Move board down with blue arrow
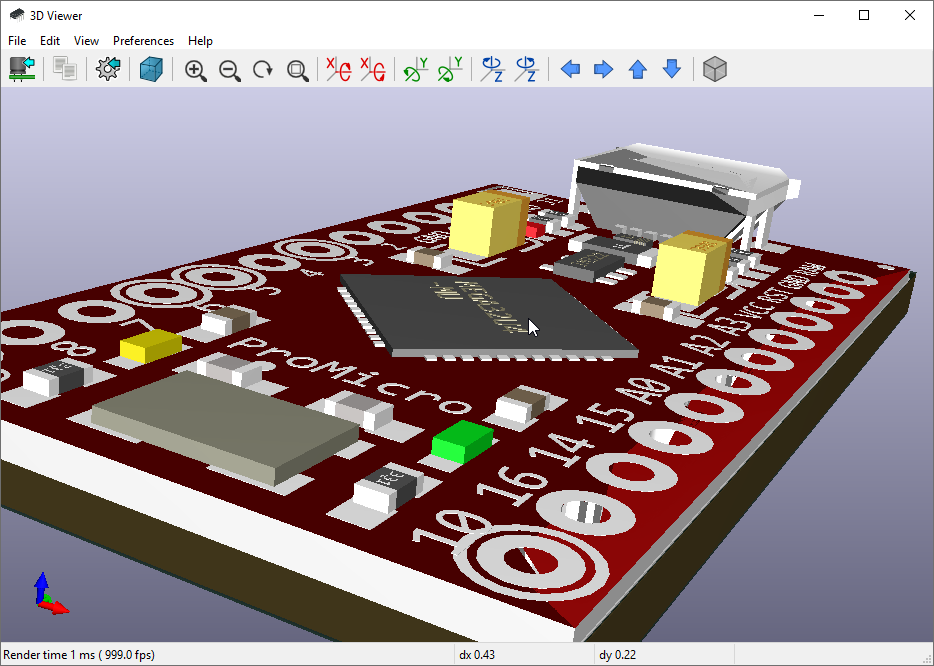Screen dimensions: 934x666 pyautogui.click(x=672, y=69)
